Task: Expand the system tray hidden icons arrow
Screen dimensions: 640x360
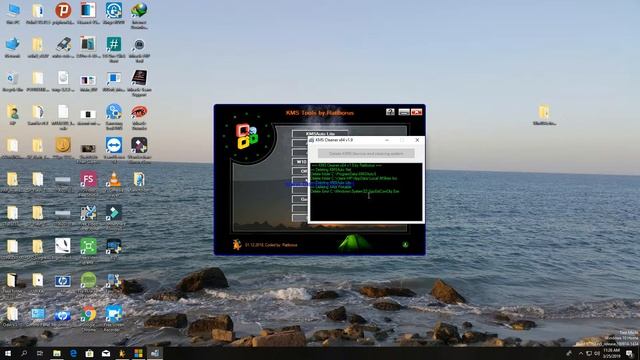Action: [x=581, y=353]
